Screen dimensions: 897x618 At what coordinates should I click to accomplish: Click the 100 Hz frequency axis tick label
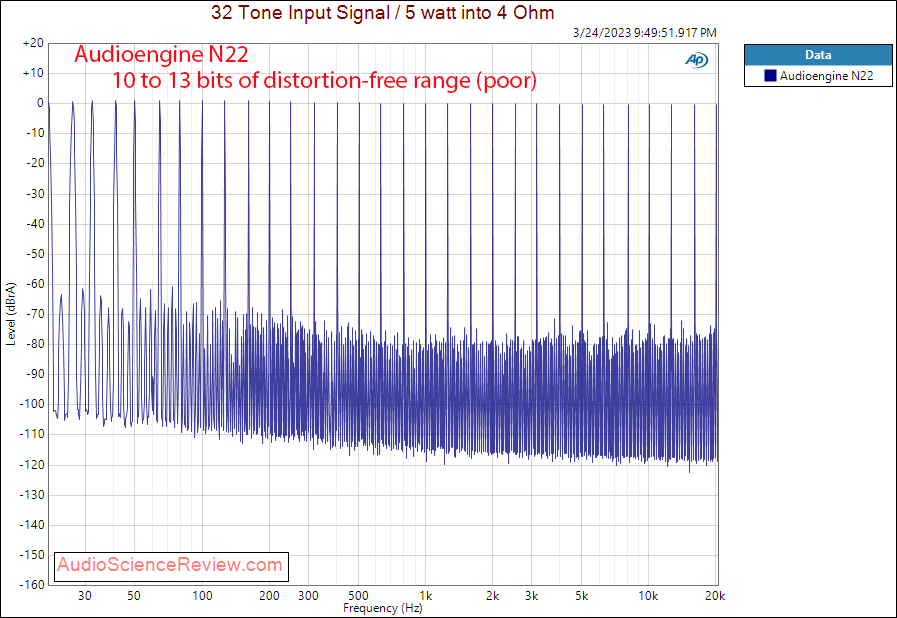pos(202,596)
